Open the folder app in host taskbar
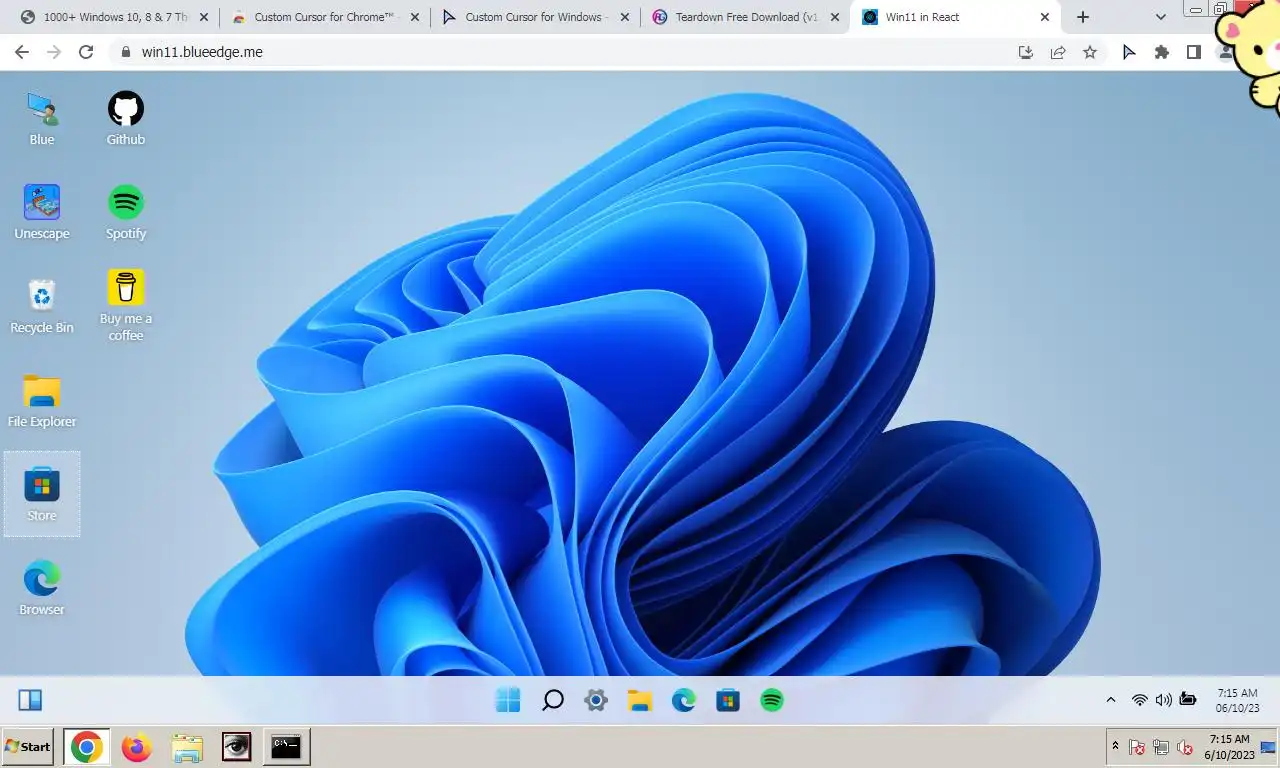 (187, 747)
